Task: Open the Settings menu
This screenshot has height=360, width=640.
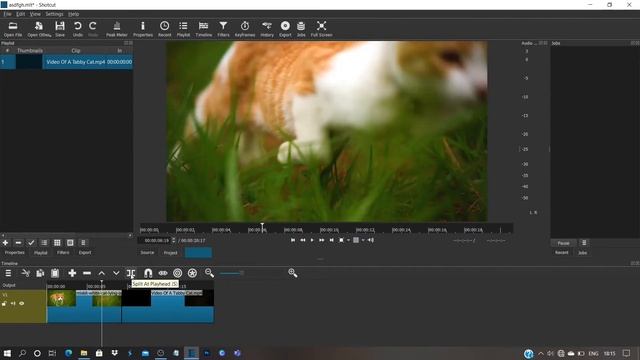Action: click(54, 14)
